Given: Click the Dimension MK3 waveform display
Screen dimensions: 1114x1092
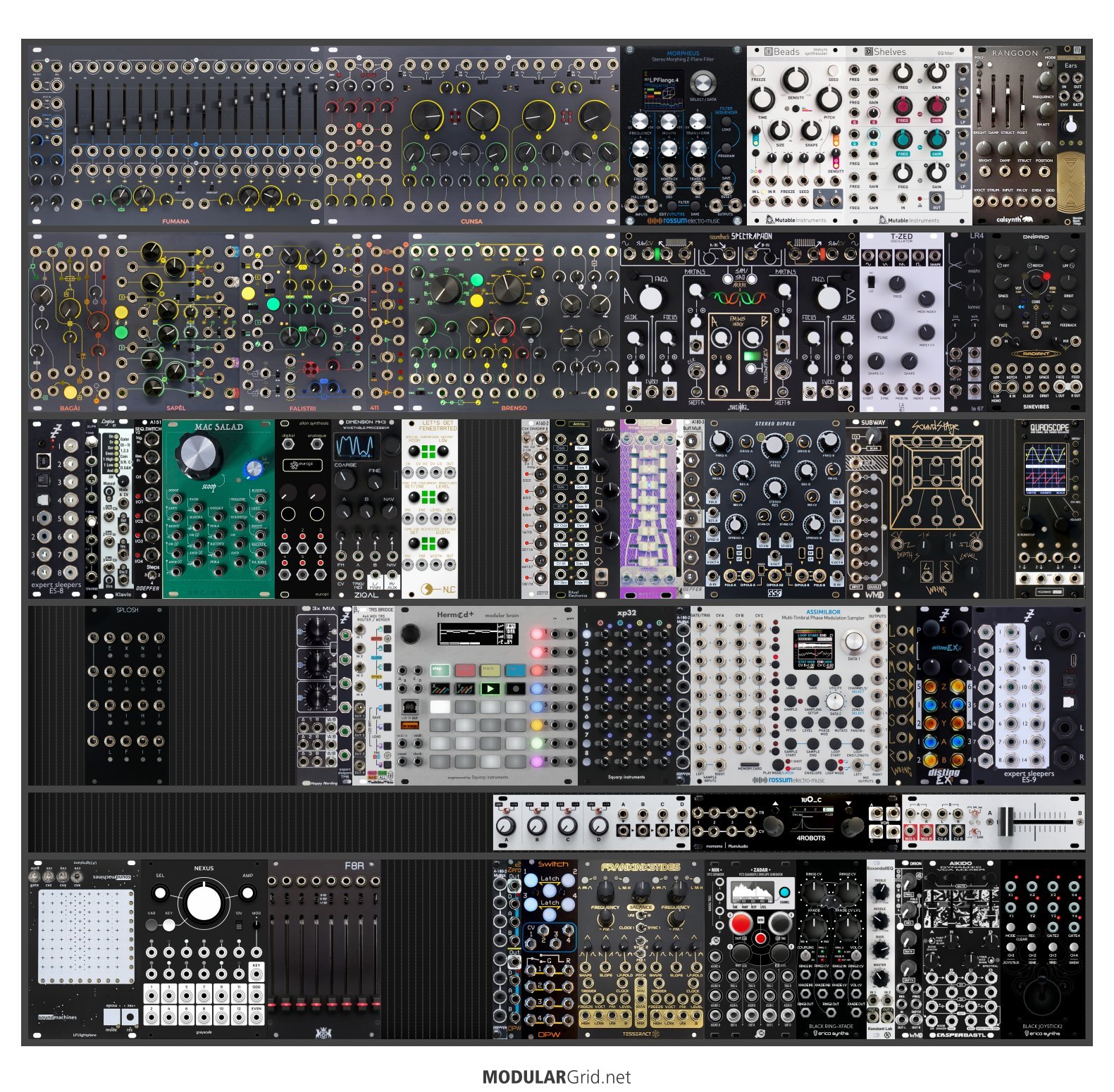Looking at the screenshot, I should click(355, 447).
